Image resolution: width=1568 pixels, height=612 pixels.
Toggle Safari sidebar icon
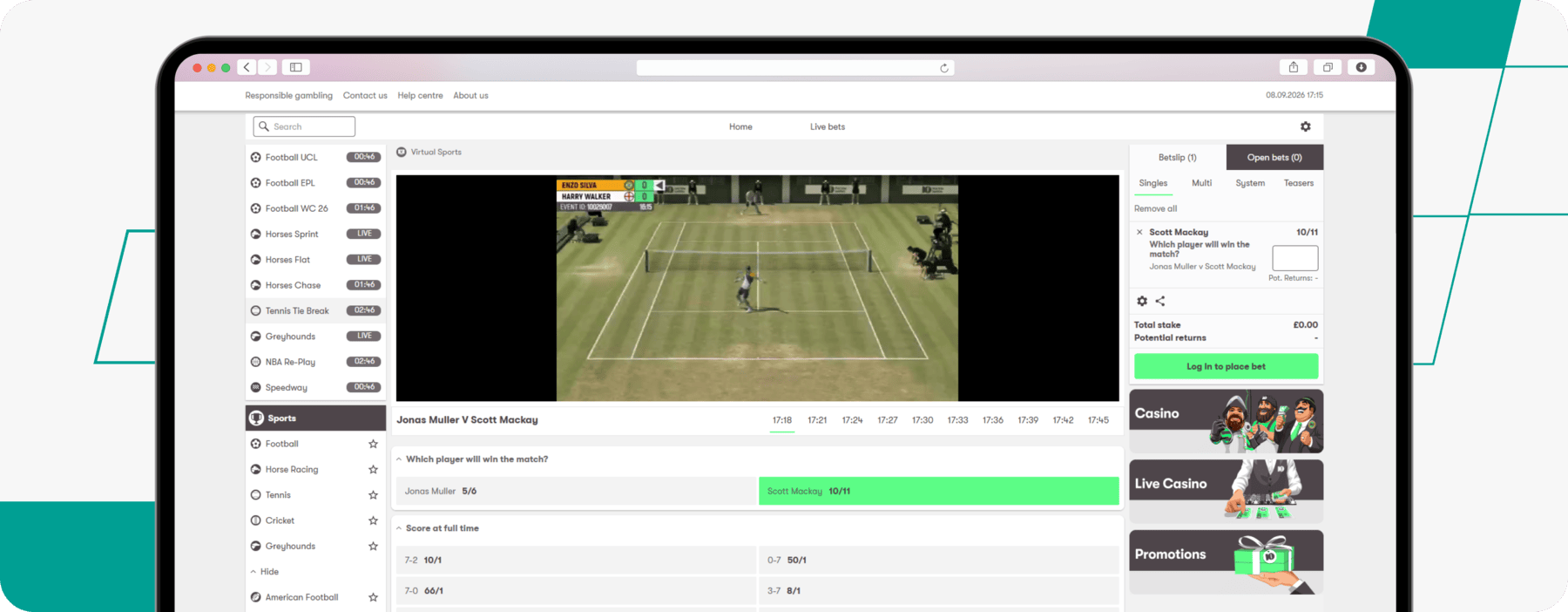point(296,67)
